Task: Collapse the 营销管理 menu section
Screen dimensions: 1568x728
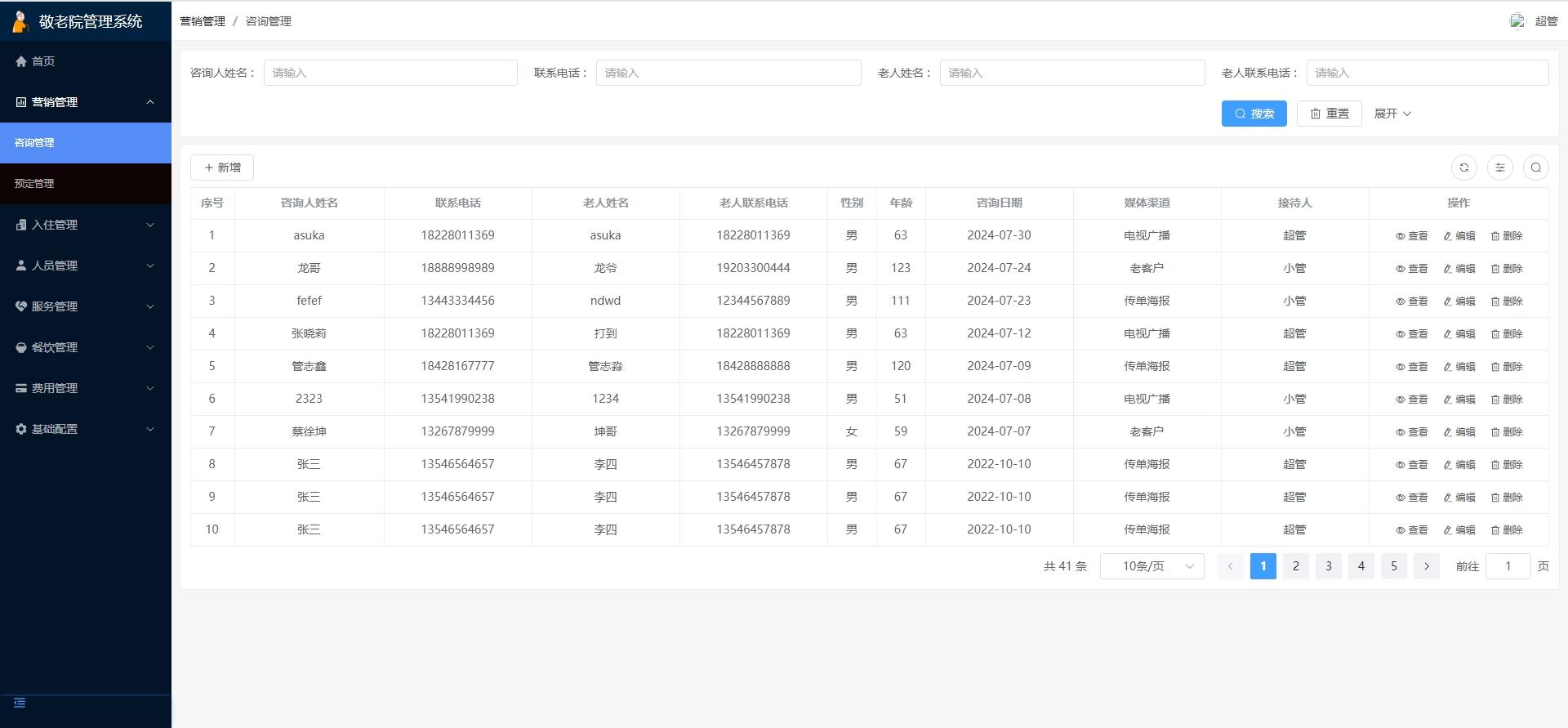Action: coord(85,102)
